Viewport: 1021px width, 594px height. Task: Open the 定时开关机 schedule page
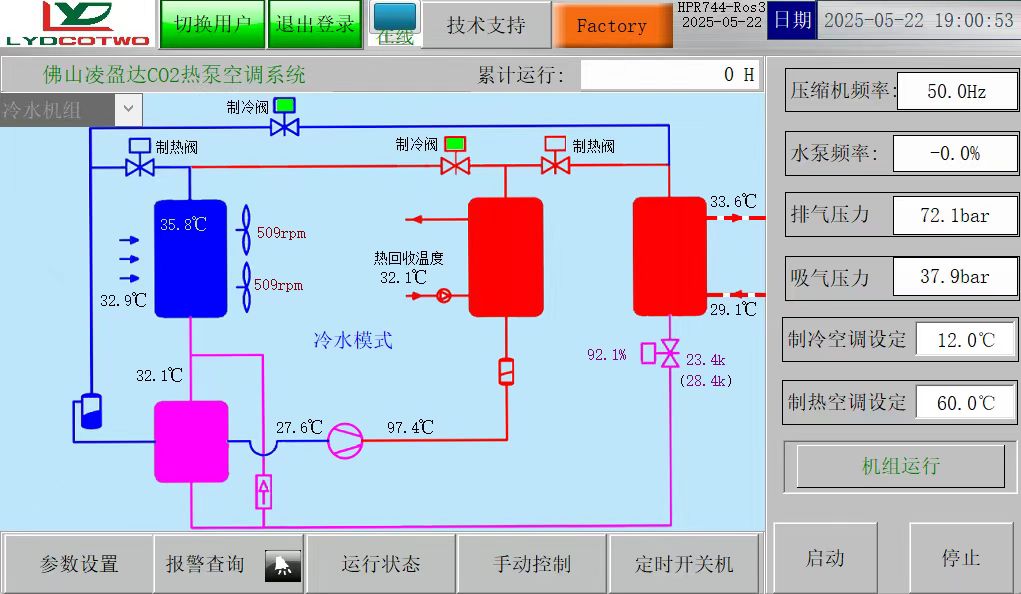coord(684,564)
